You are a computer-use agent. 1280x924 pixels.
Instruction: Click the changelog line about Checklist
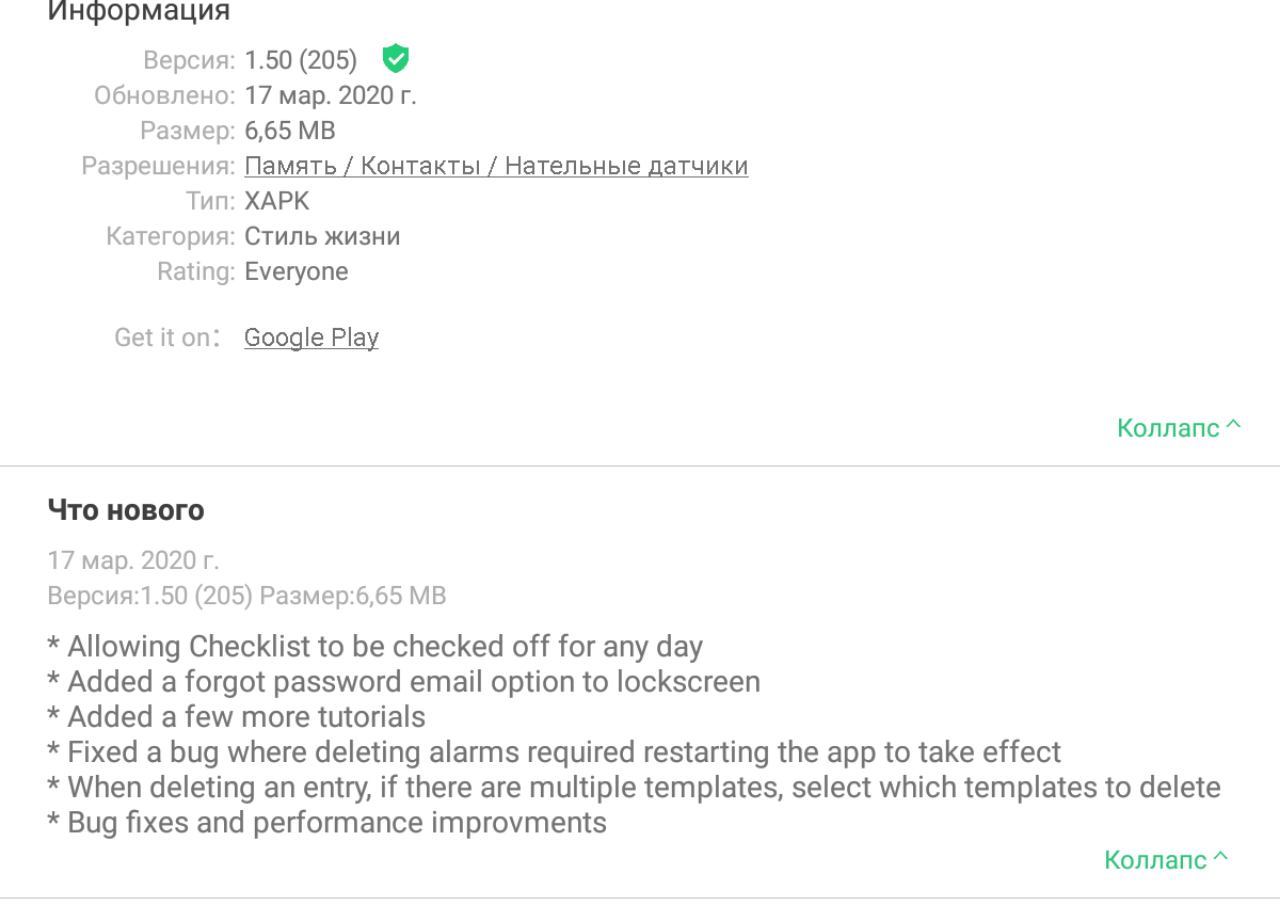pyautogui.click(x=375, y=647)
